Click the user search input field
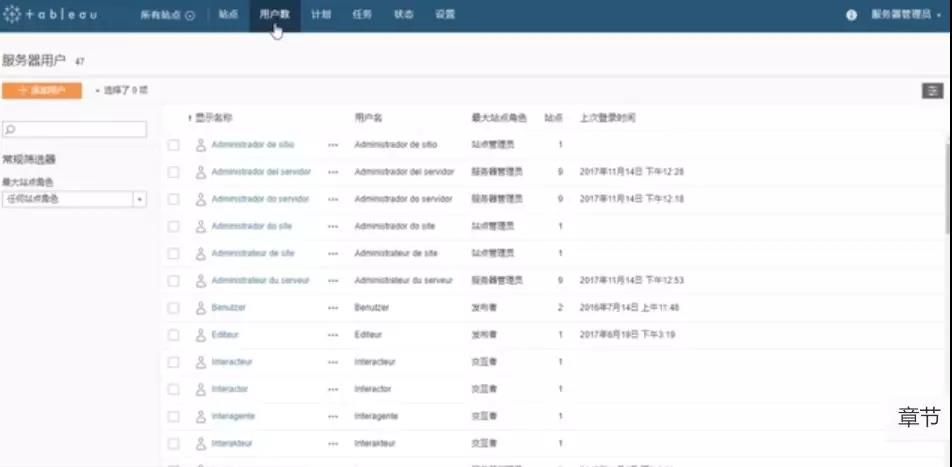The height and width of the screenshot is (467, 952). [74, 130]
